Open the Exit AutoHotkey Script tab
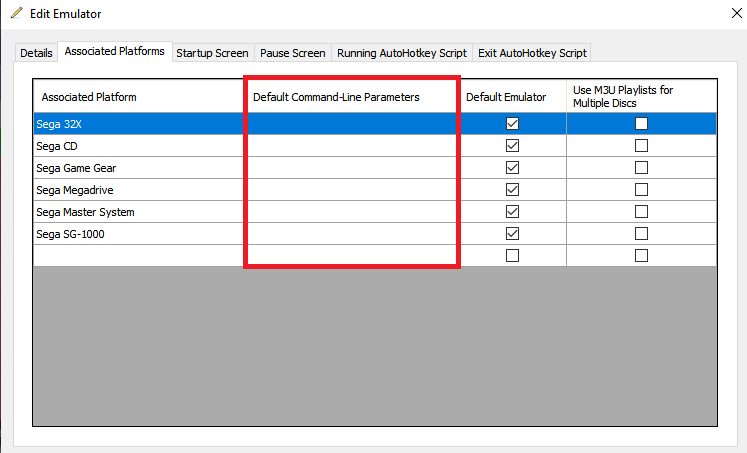Screen dimensions: 747x453 532,53
